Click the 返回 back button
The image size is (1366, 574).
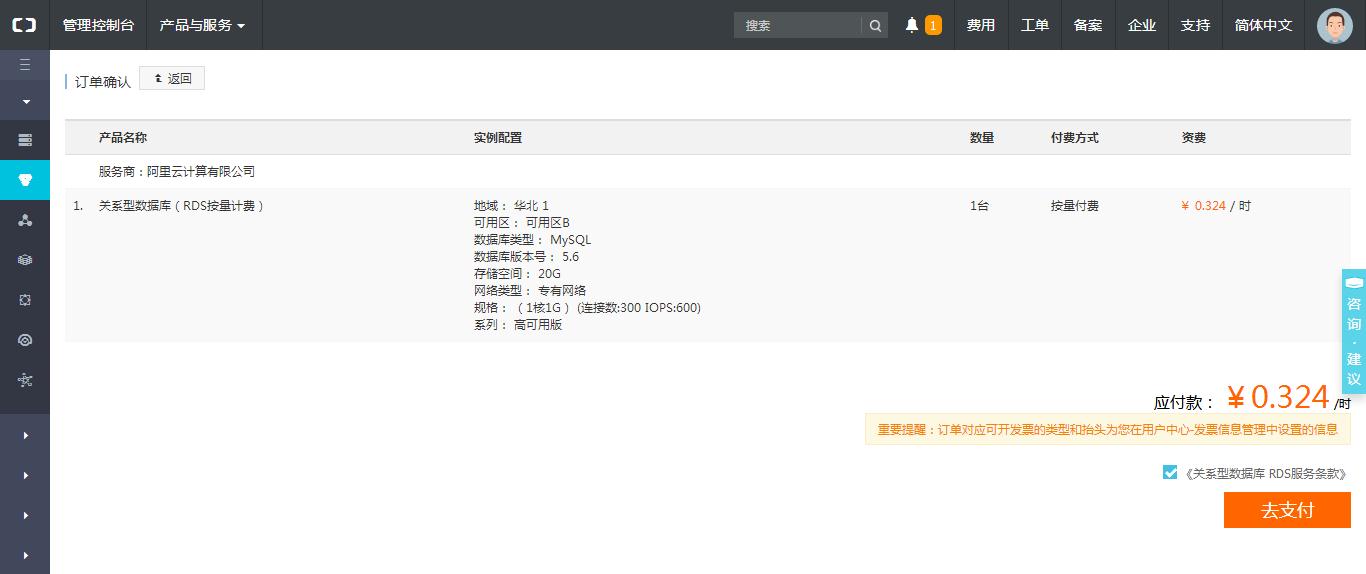172,78
